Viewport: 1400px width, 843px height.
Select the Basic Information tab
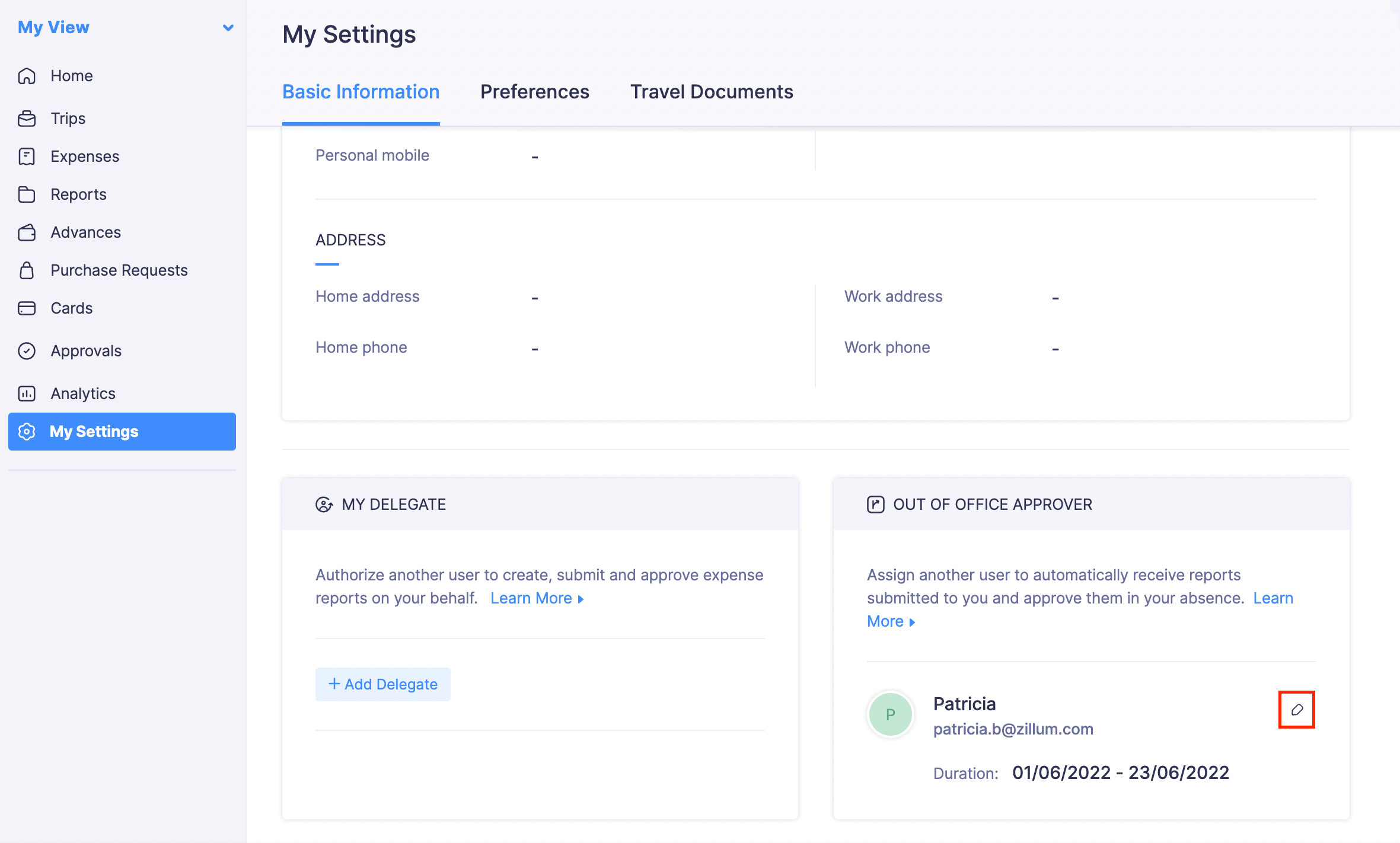click(x=361, y=92)
